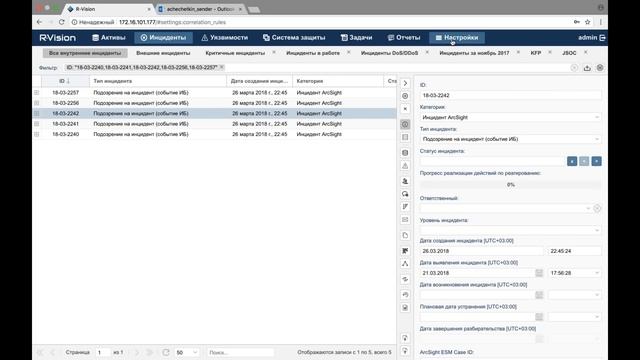Image resolution: width=640 pixels, height=360 pixels.
Task: Open the Уязвимости menu
Action: [224, 38]
